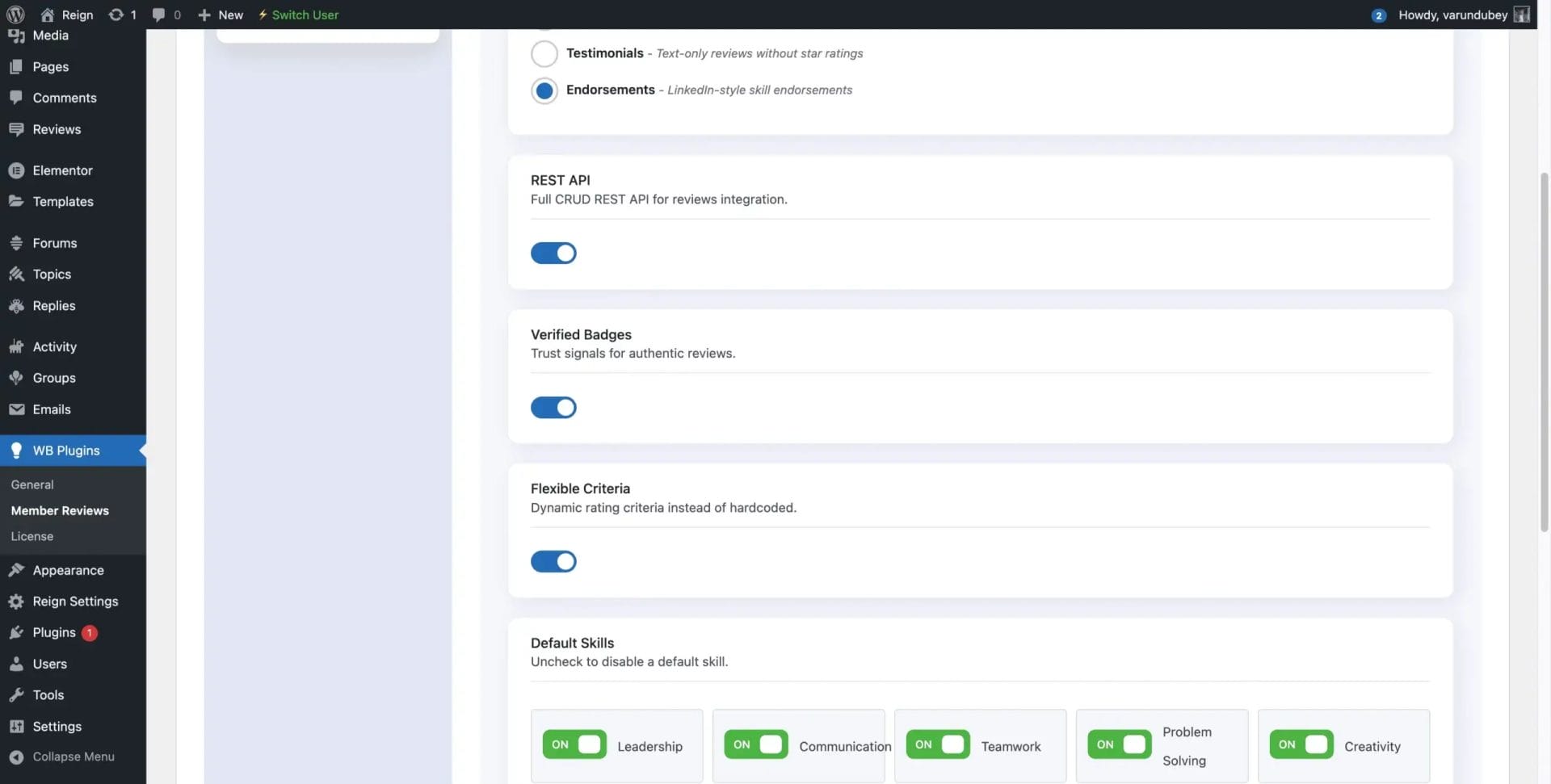Viewport: 1551px width, 784px height.
Task: Open the Pages section
Action: tap(50, 66)
